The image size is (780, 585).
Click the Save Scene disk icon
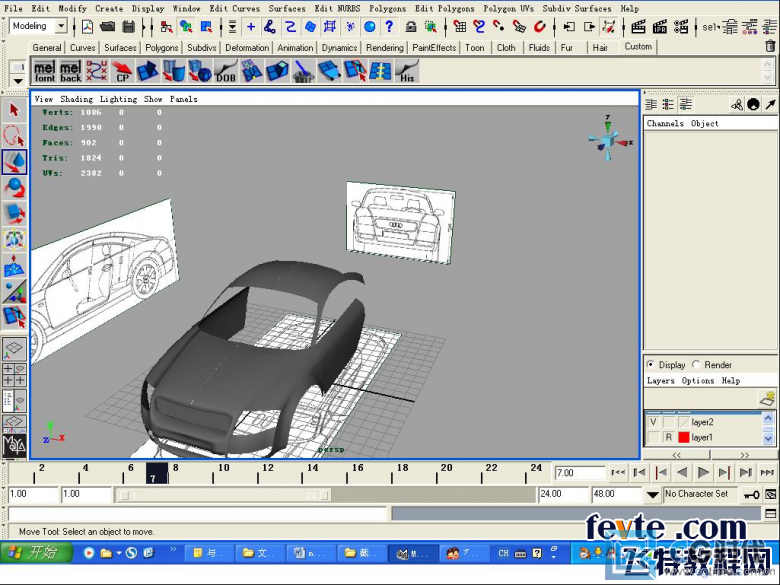pyautogui.click(x=128, y=26)
